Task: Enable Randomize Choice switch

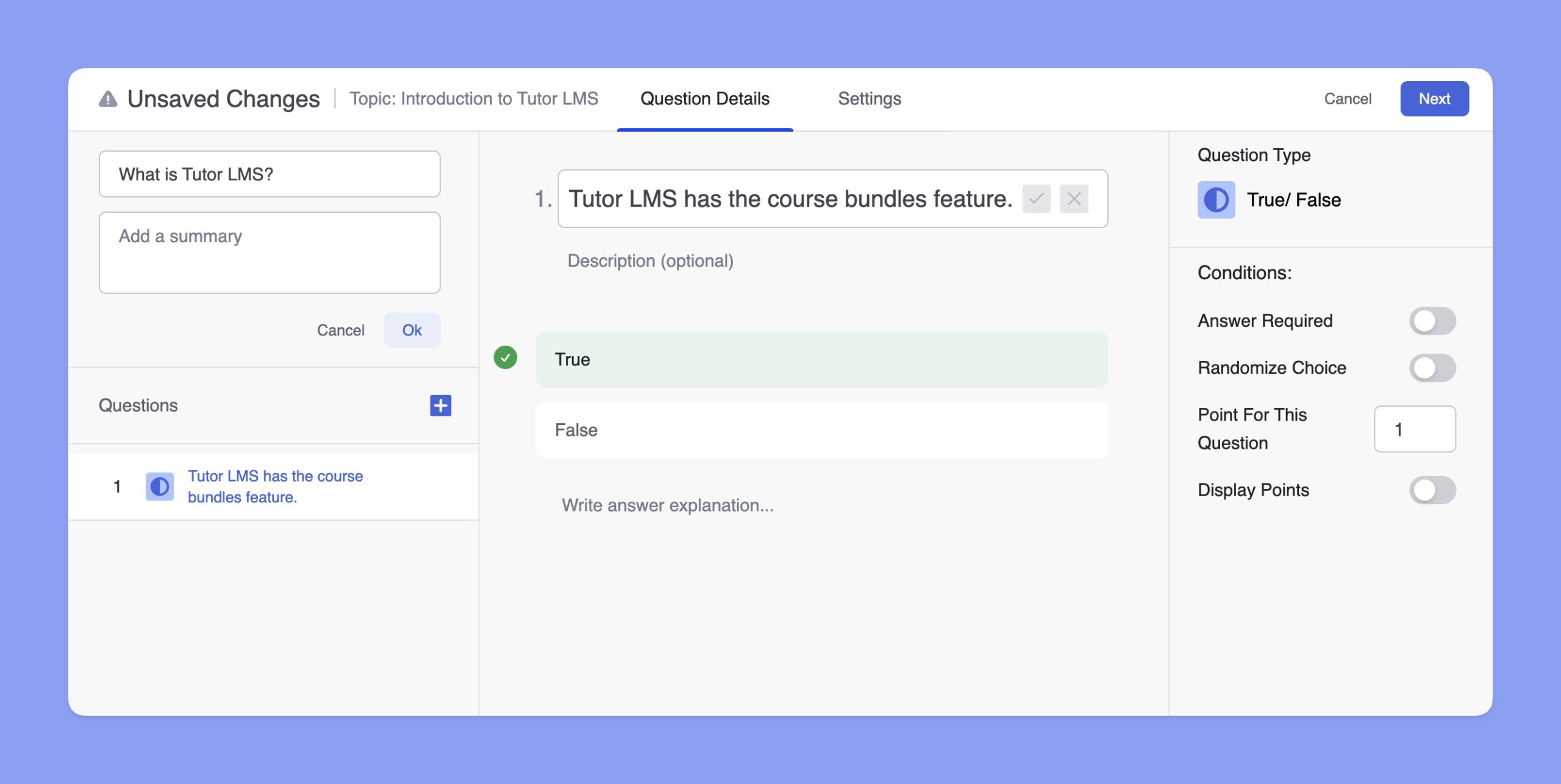Action: click(1432, 368)
